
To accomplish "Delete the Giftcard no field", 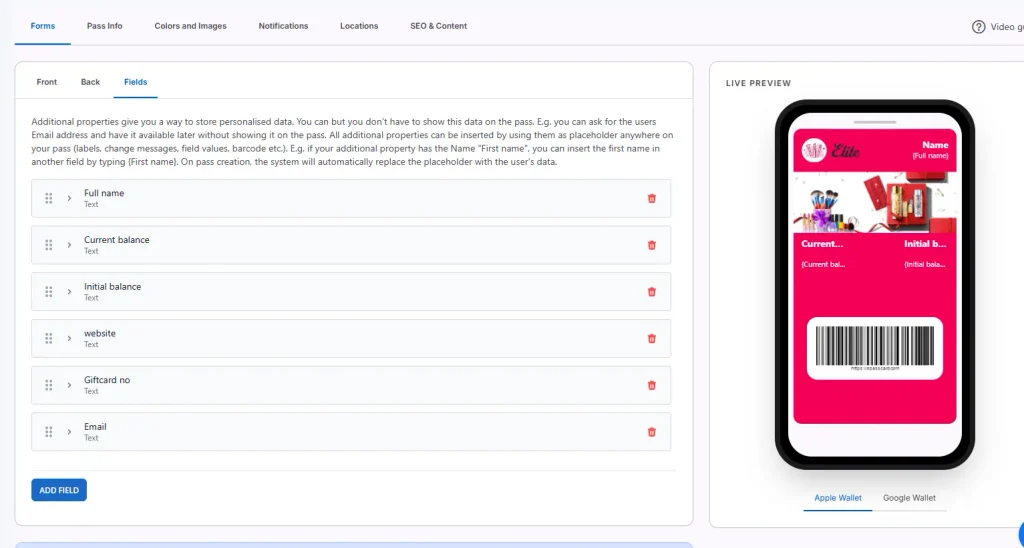I will [x=651, y=385].
